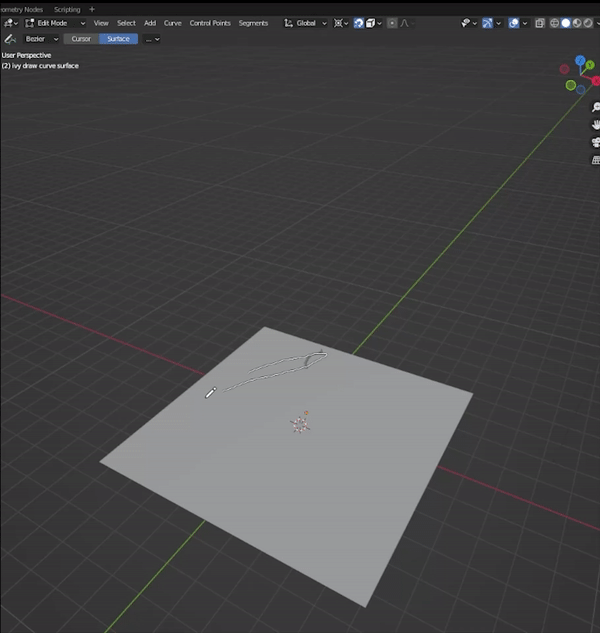Open object type visibility eye dropdown

[x=468, y=23]
